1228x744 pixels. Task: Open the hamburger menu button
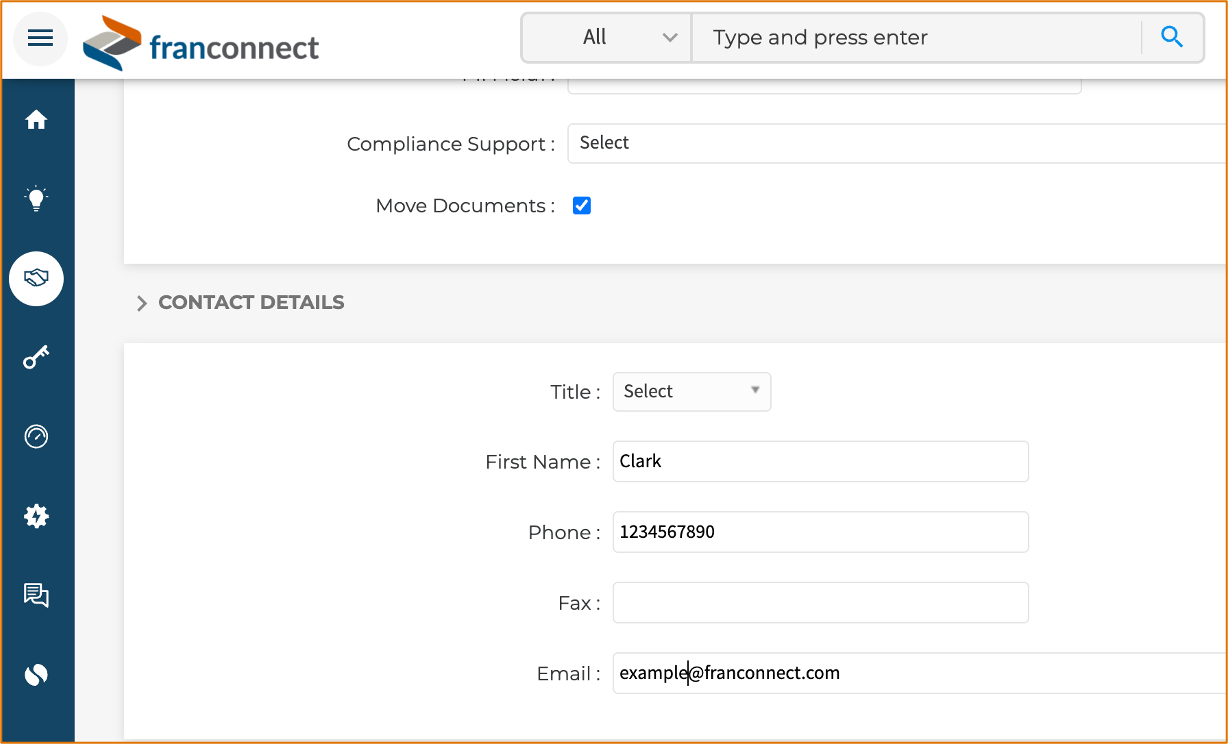click(x=40, y=39)
